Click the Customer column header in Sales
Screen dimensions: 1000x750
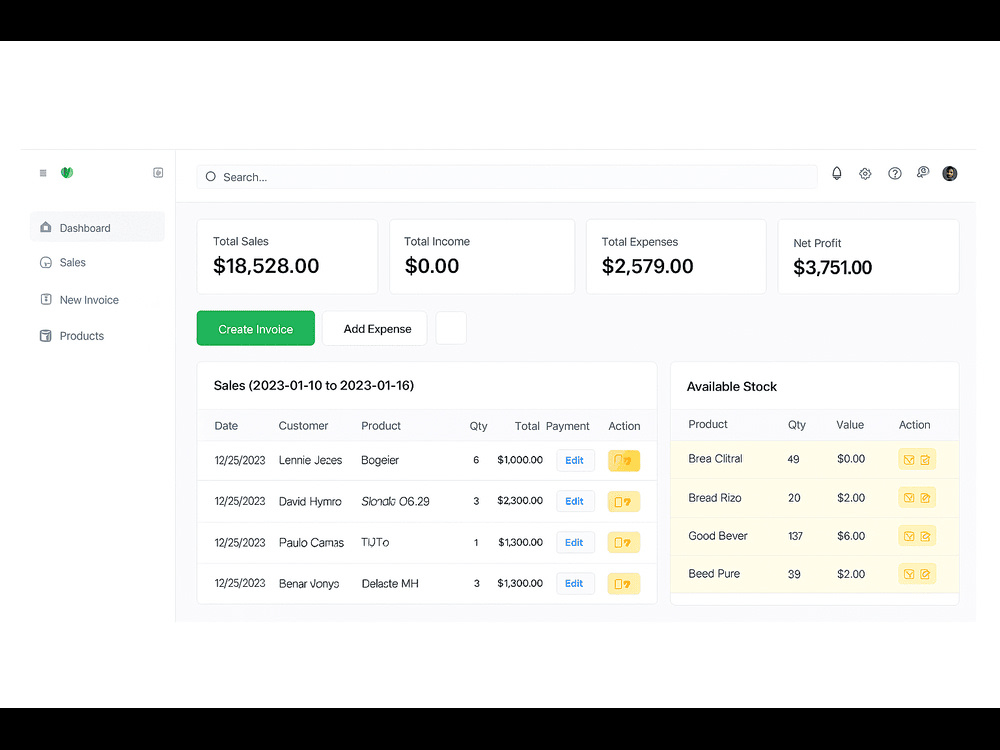[303, 425]
